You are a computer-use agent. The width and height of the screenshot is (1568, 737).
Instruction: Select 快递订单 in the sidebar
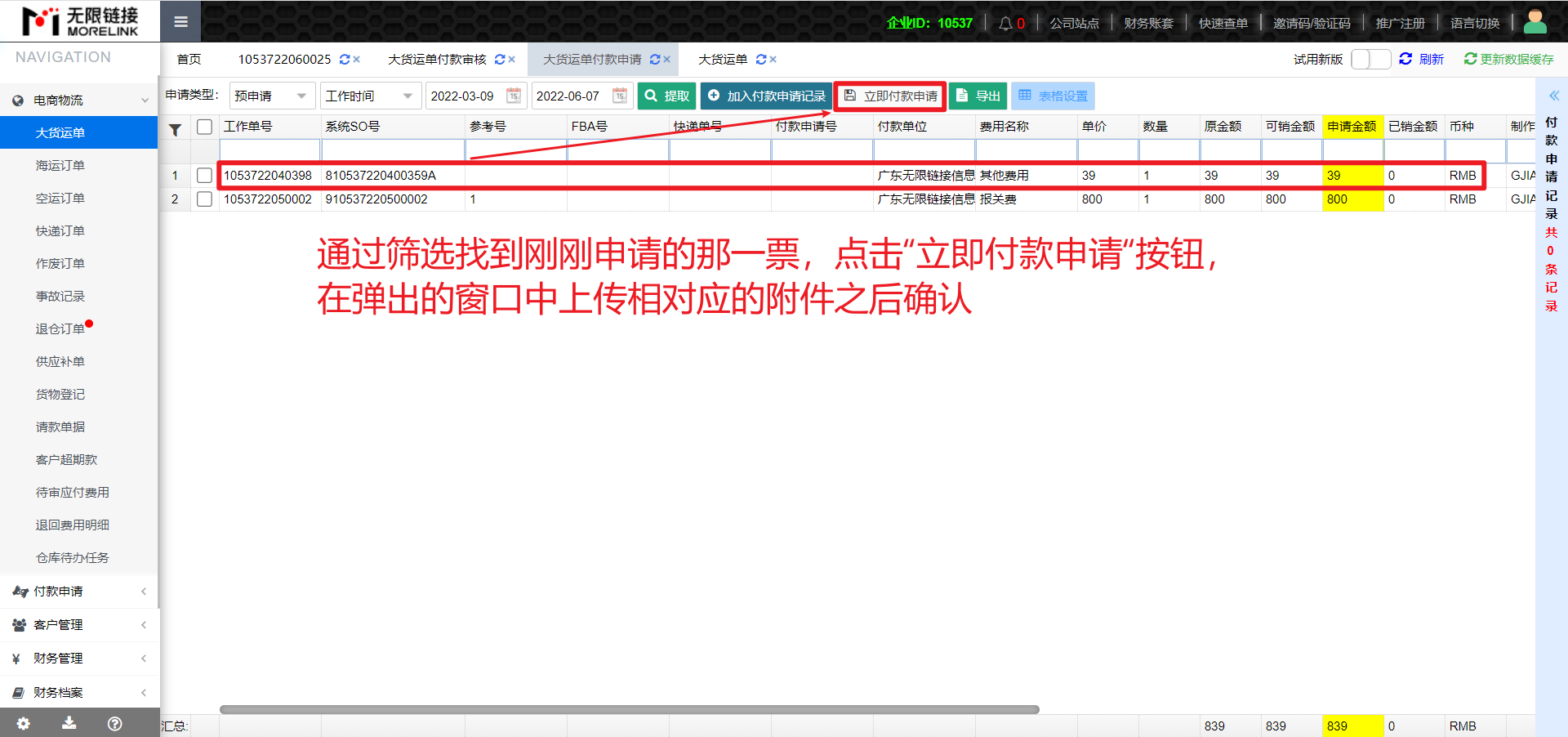[79, 231]
